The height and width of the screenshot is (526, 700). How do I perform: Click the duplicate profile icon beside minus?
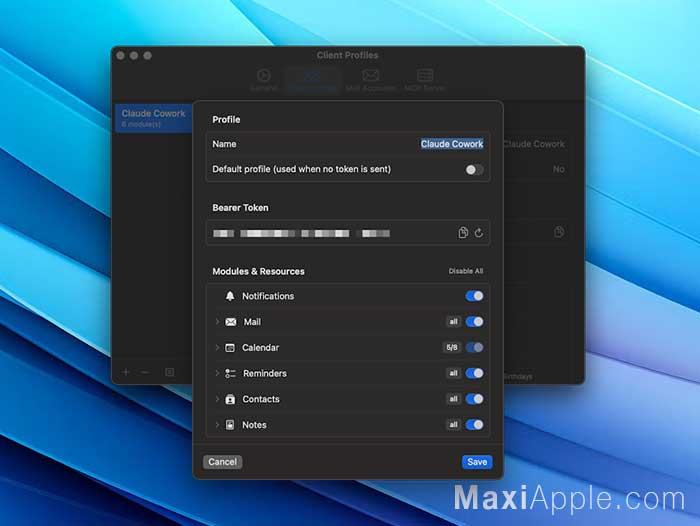coord(170,372)
